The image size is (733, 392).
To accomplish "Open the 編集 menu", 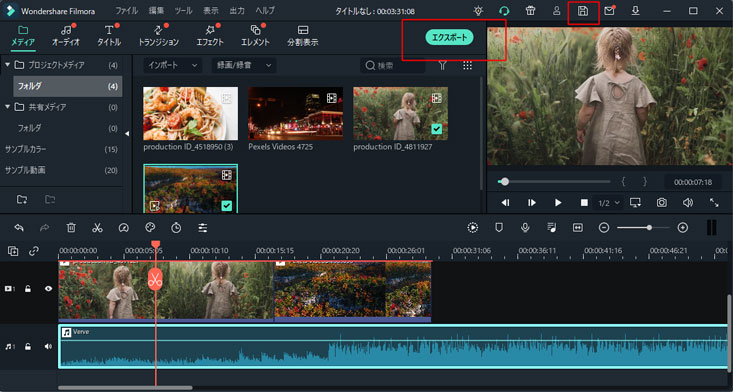I will point(156,10).
